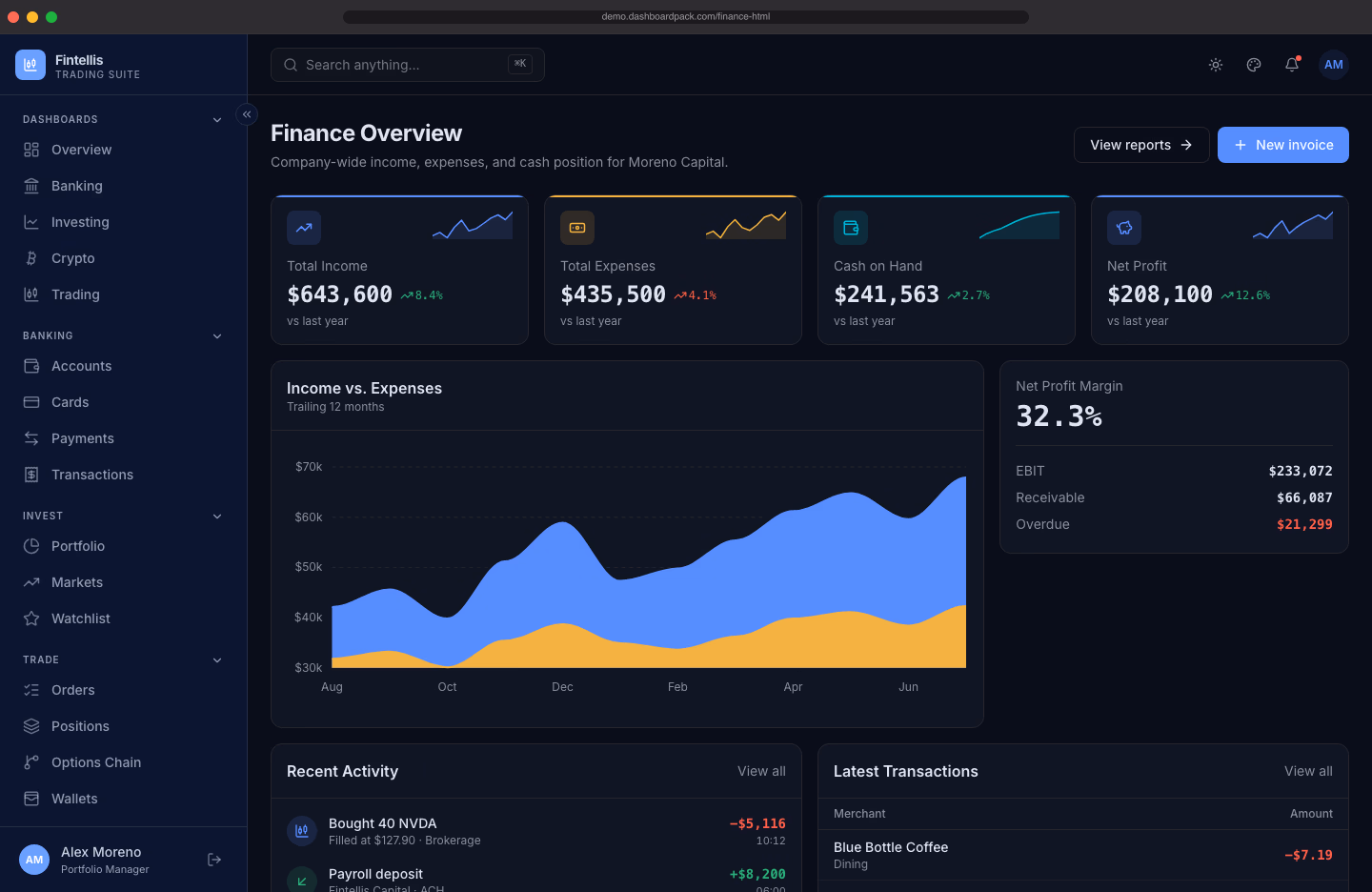Click the ⌘K search shortcut badge

click(x=520, y=64)
